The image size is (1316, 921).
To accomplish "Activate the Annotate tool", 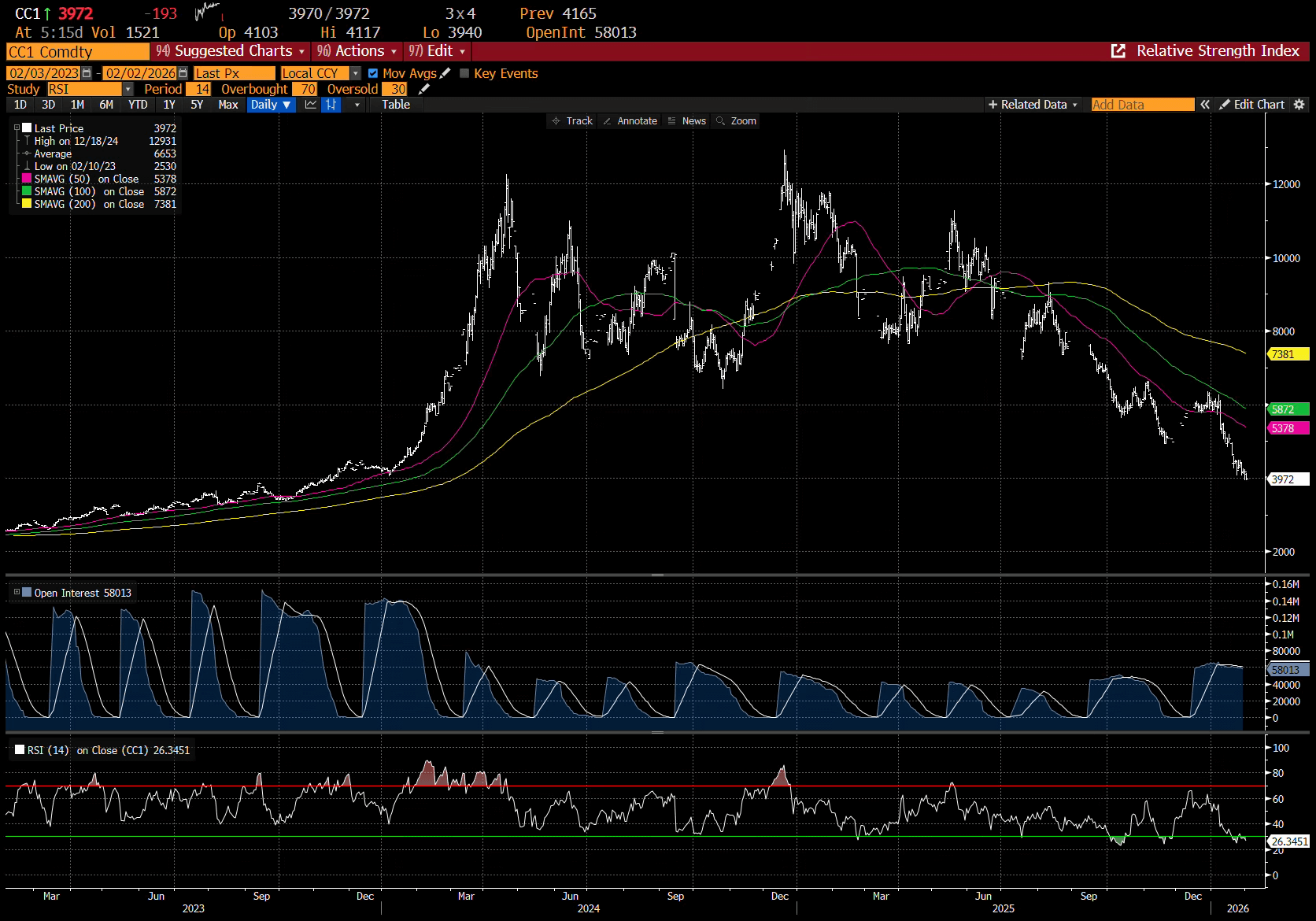I will [630, 121].
